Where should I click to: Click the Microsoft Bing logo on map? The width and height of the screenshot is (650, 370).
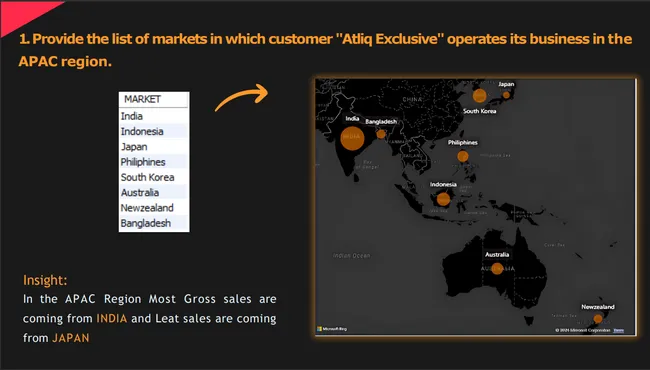[x=332, y=329]
